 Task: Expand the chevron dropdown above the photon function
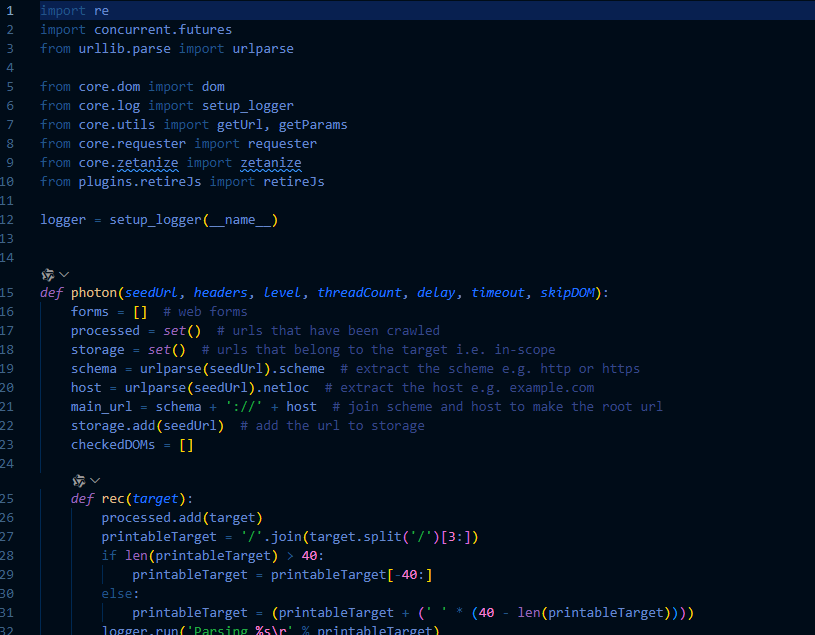64,274
